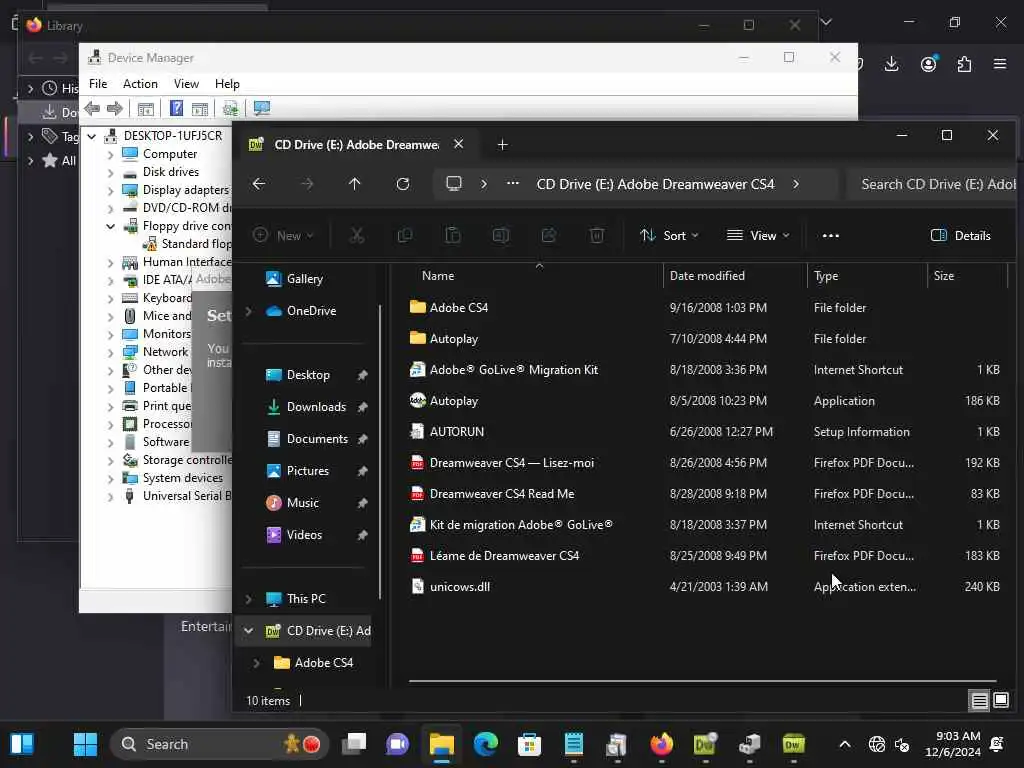Viewport: 1024px width, 768px height.
Task: Expand Display adapters node
Action: click(x=110, y=191)
